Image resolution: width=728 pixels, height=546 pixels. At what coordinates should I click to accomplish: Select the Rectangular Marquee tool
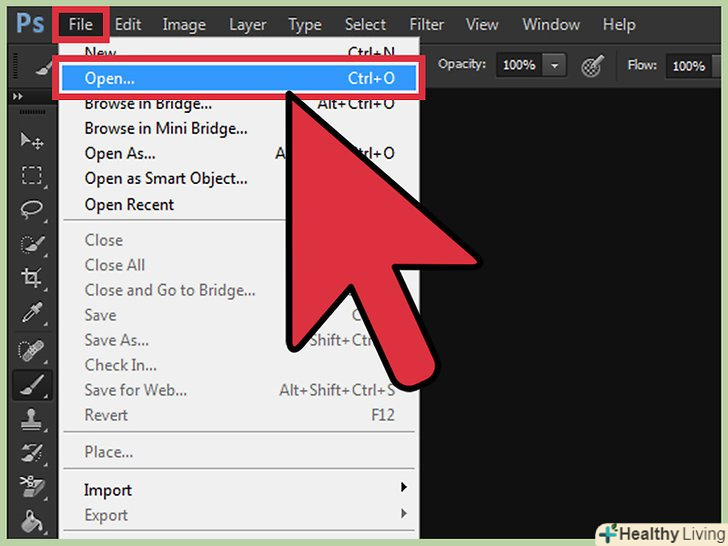(32, 176)
